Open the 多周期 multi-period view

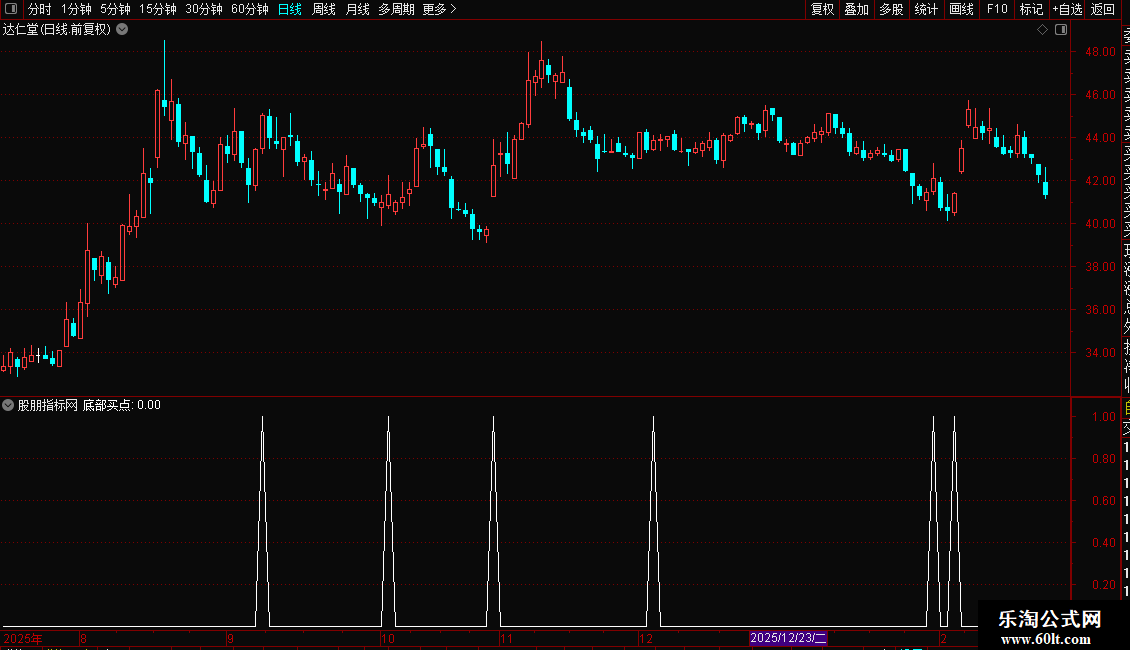[x=396, y=9]
